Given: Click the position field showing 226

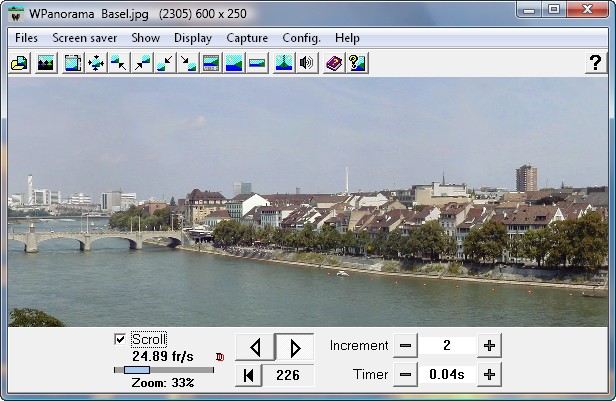Looking at the screenshot, I should [288, 375].
